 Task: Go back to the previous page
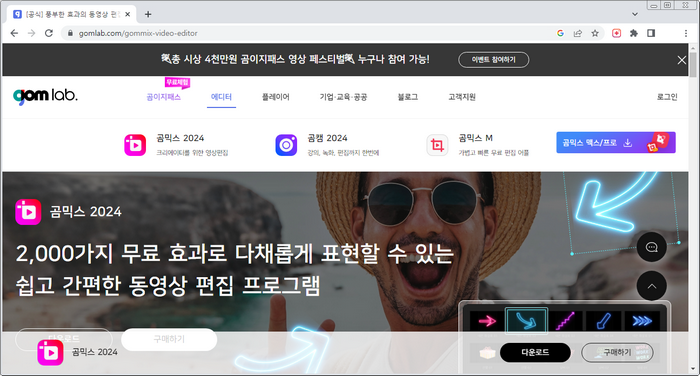[14, 33]
